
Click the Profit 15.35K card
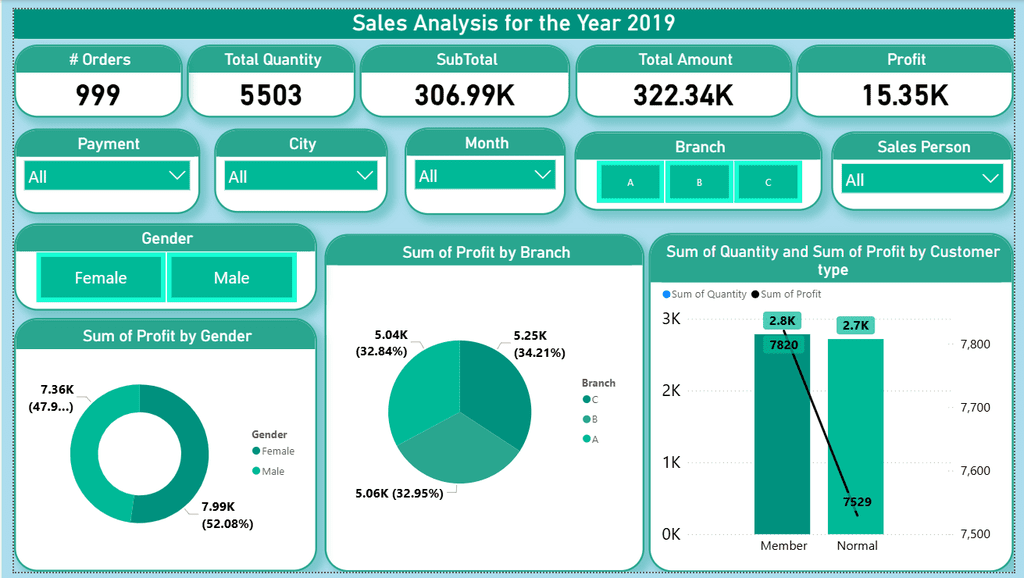[904, 81]
